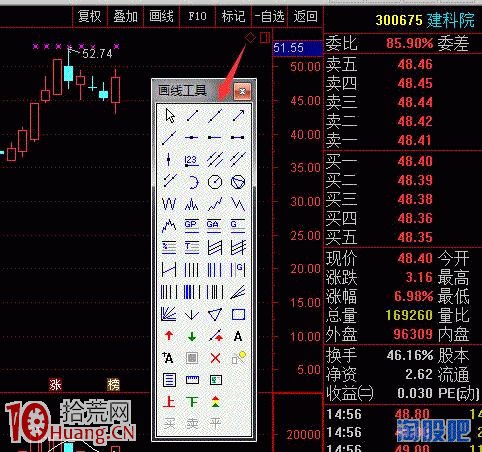Viewport: 482px width, 452px height.
Task: Insert a green down arrow marker
Action: 192,336
